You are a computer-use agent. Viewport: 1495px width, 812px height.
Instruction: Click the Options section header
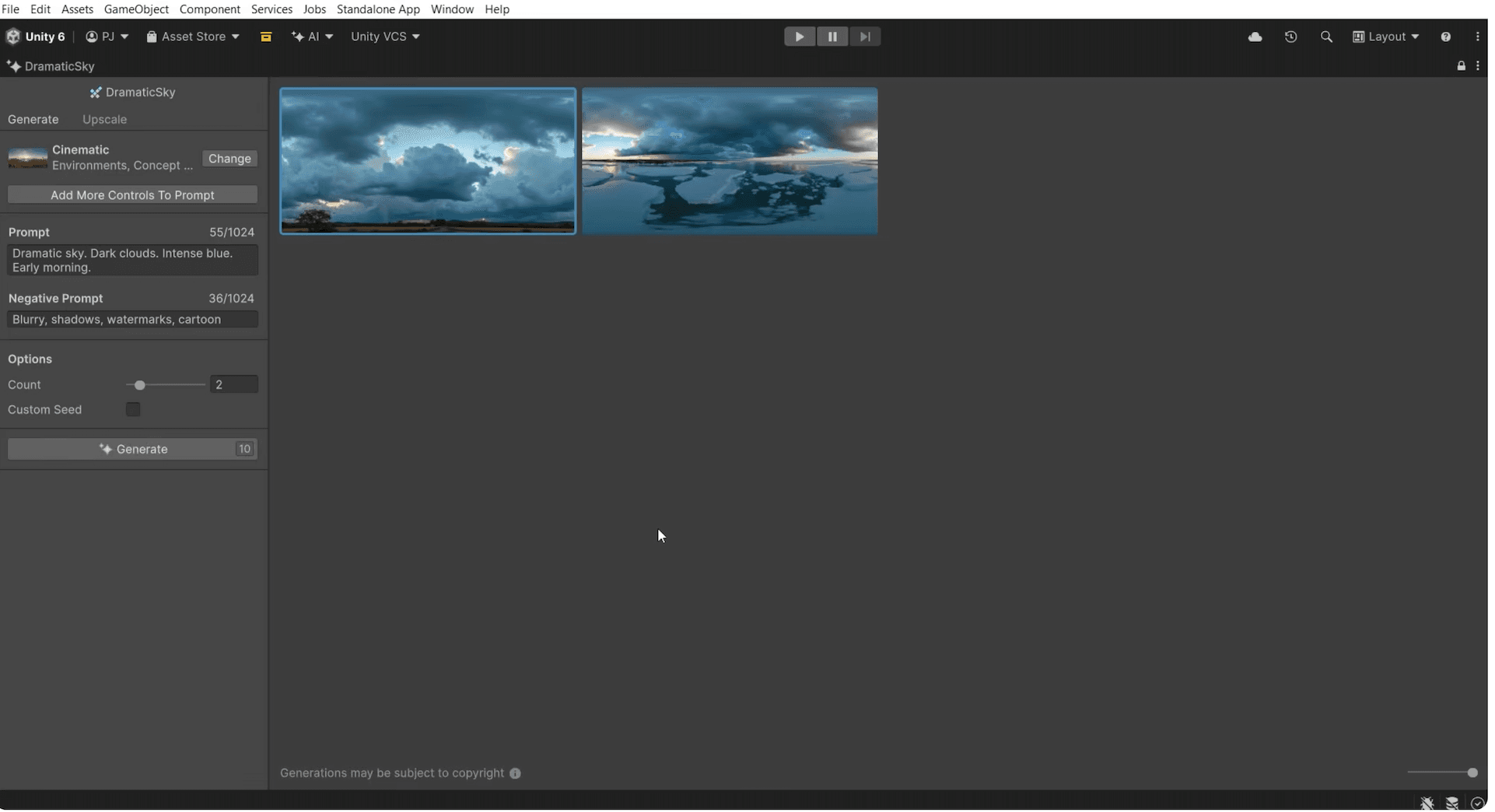pos(30,359)
